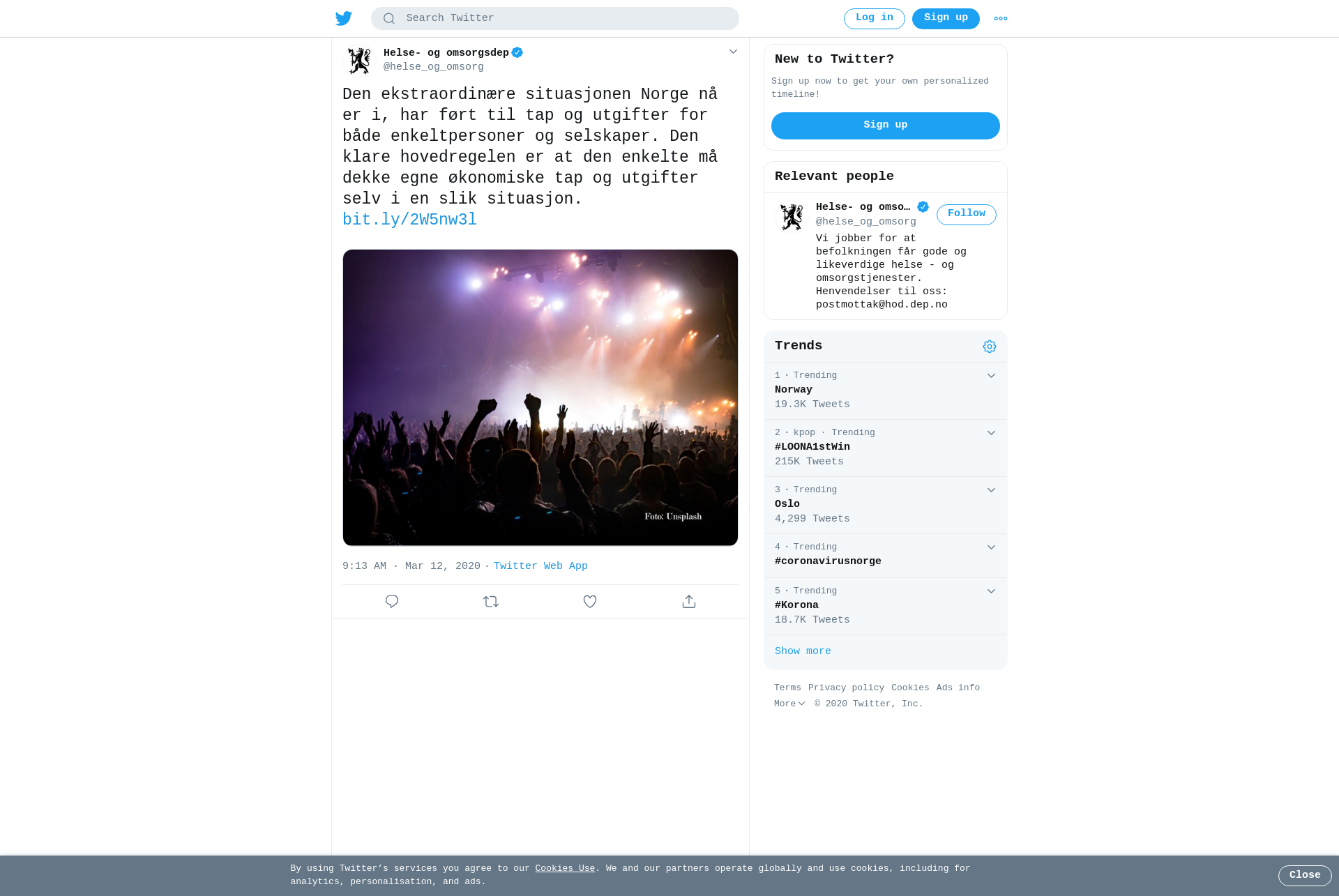Share the tweet via share icon
This screenshot has height=896, width=1339.
coord(689,601)
